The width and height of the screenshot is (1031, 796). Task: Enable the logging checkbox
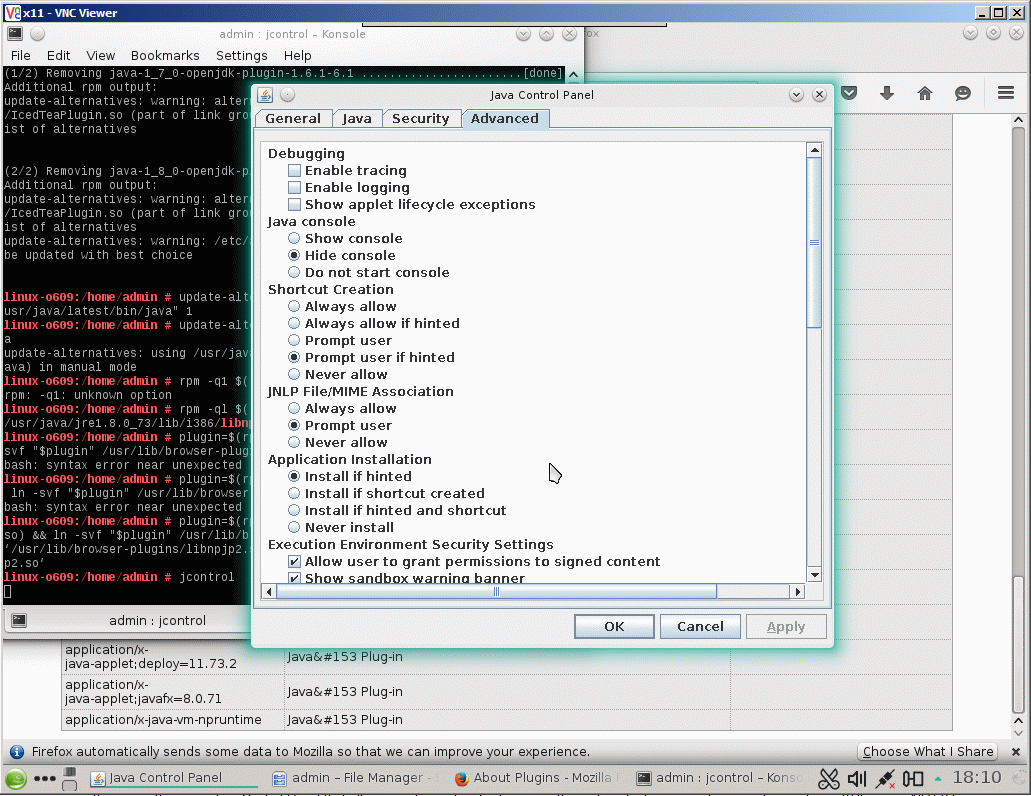295,188
